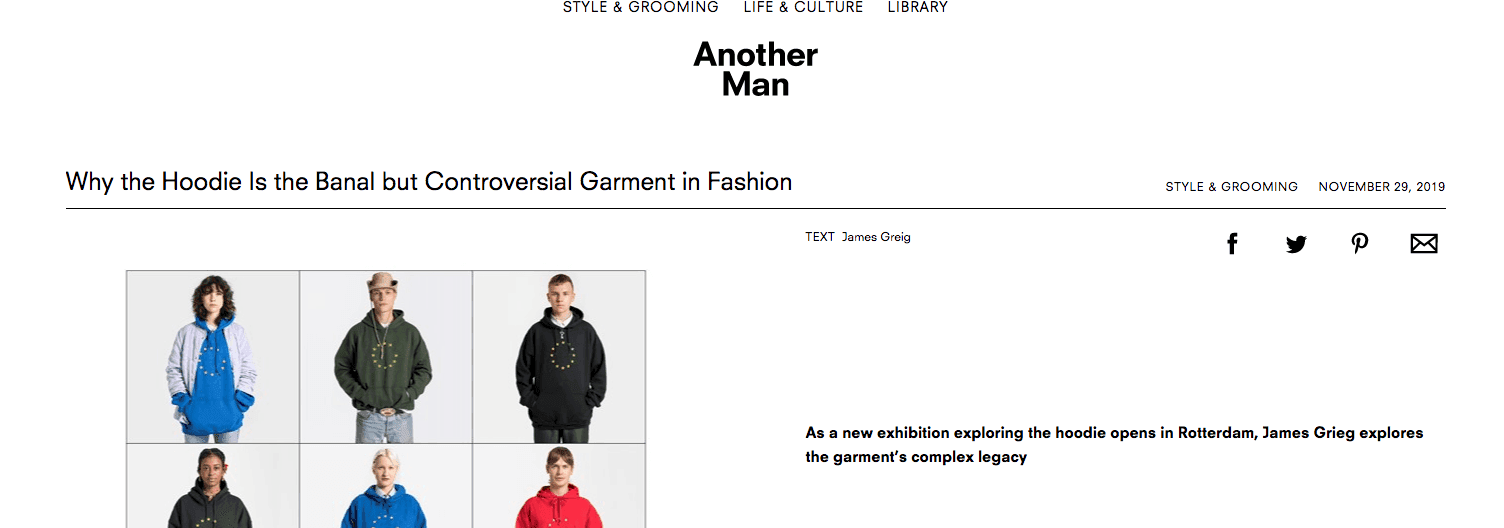Share article on Twitter
This screenshot has height=528, width=1504.
tap(1296, 244)
